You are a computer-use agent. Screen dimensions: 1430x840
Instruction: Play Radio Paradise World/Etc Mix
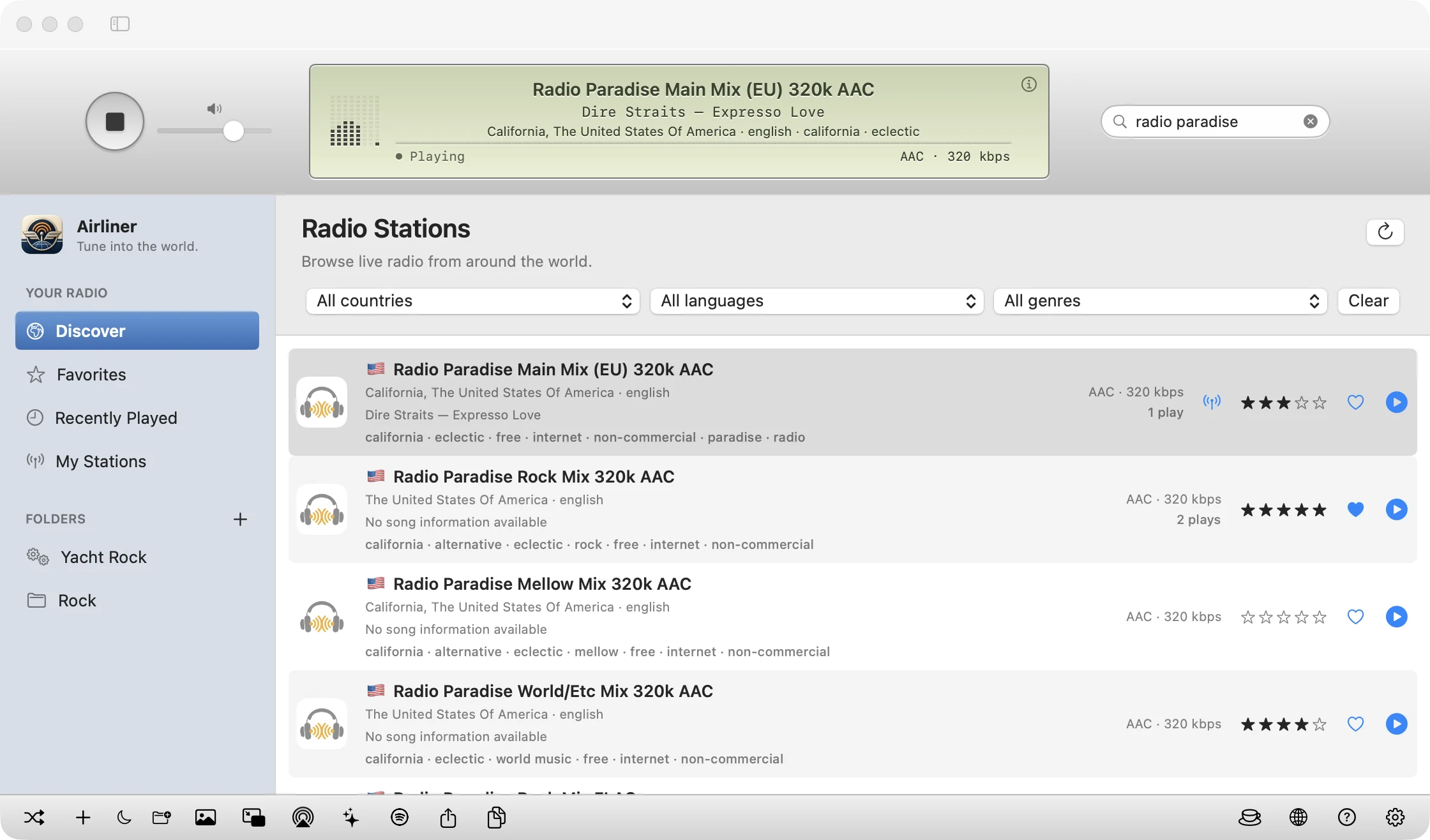click(x=1396, y=724)
